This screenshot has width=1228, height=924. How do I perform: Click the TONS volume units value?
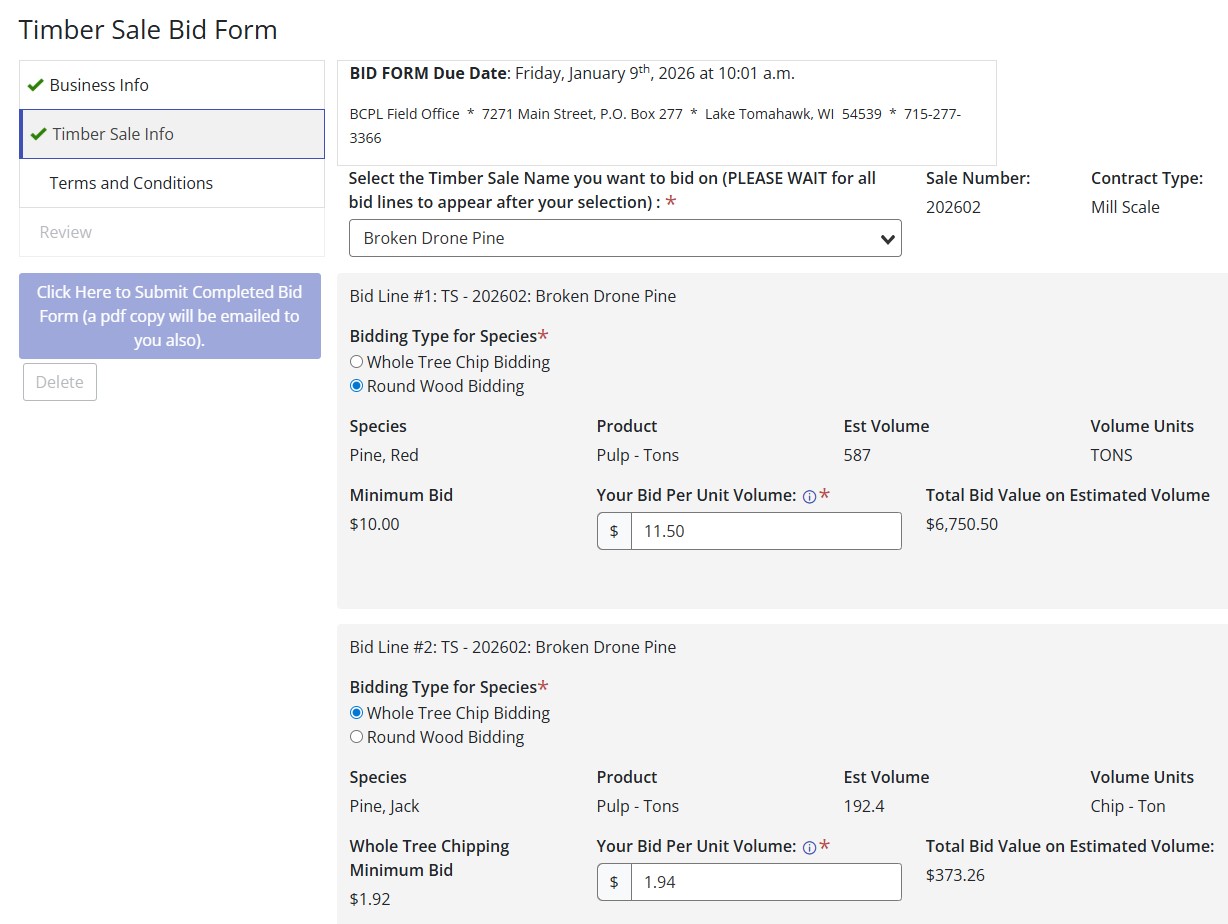click(x=1112, y=455)
